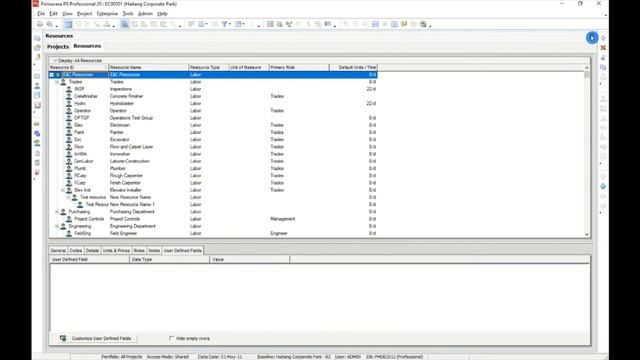Open the File menu
This screenshot has width=640, height=360.
click(x=41, y=14)
